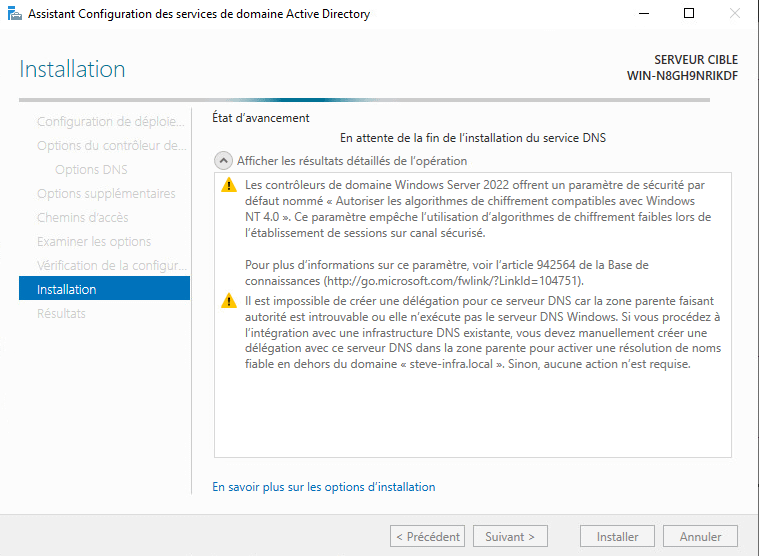Go back with the < Précédent button
Image resolution: width=759 pixels, height=556 pixels.
tap(427, 537)
